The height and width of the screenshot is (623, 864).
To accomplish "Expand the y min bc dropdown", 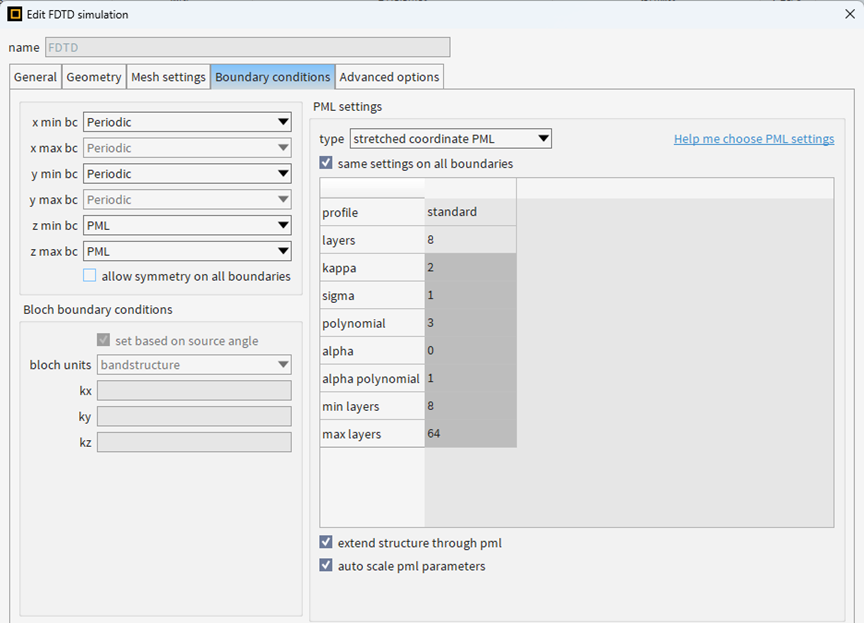I will tap(187, 174).
